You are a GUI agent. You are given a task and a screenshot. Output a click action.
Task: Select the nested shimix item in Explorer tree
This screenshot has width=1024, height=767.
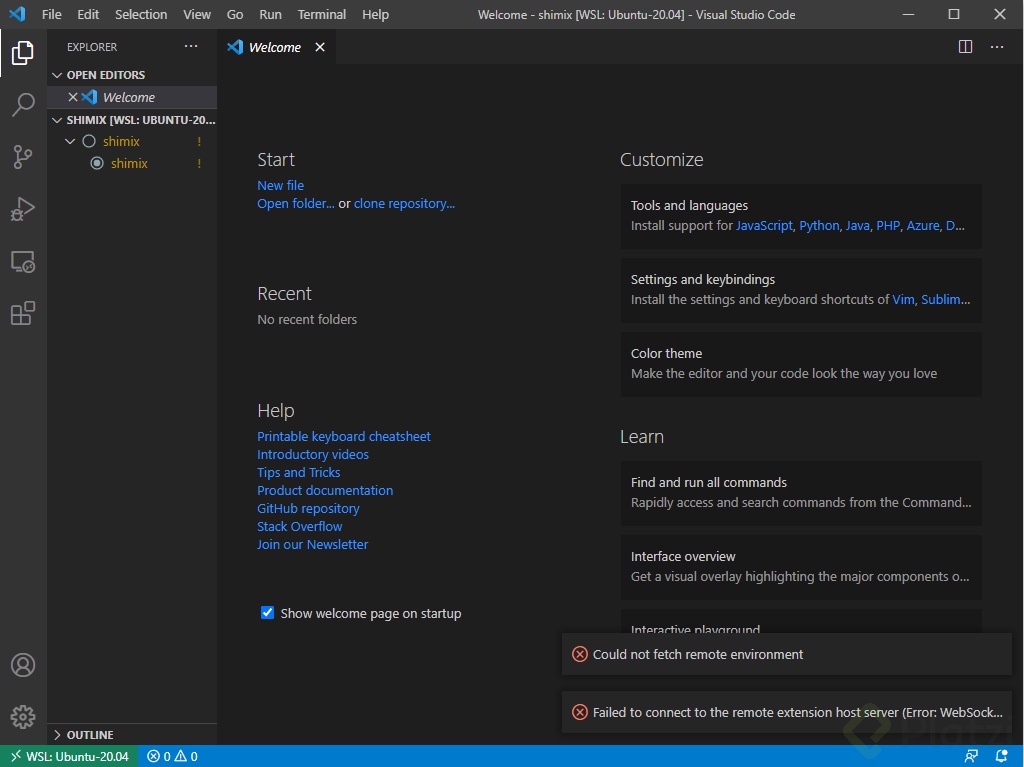pos(132,163)
